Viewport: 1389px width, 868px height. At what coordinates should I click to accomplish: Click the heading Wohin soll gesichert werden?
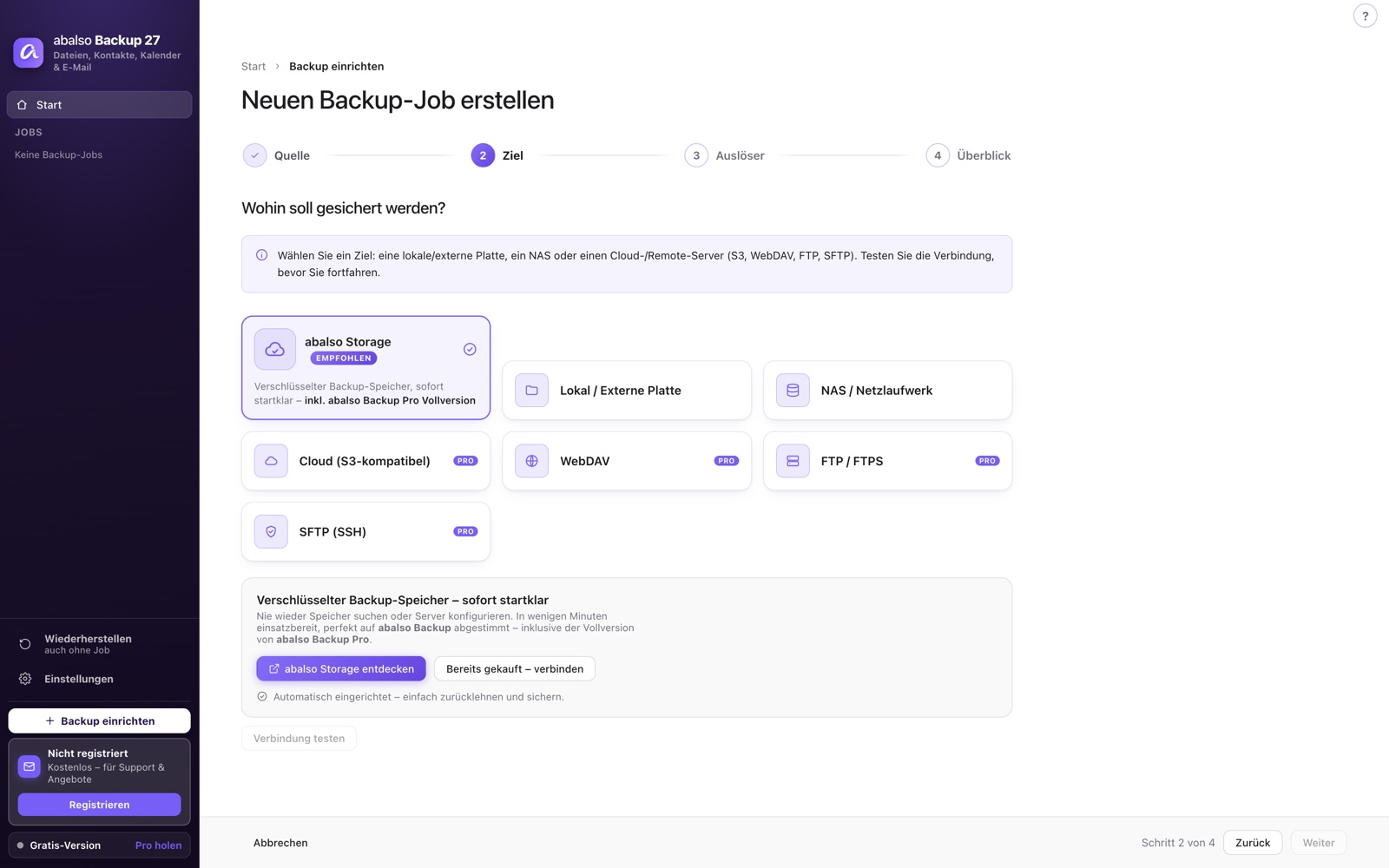pyautogui.click(x=344, y=208)
